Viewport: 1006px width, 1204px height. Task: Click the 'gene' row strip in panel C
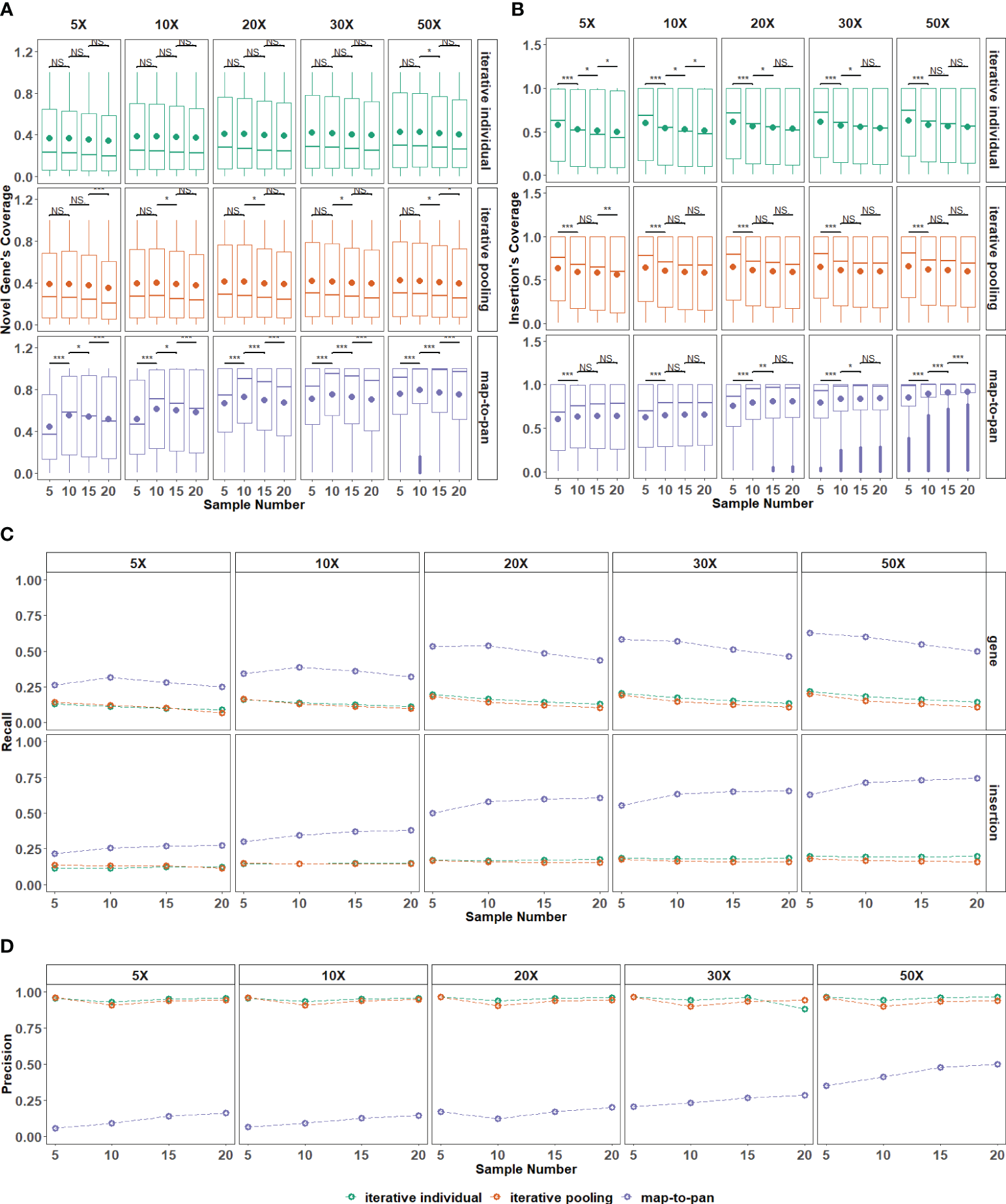pos(994,650)
